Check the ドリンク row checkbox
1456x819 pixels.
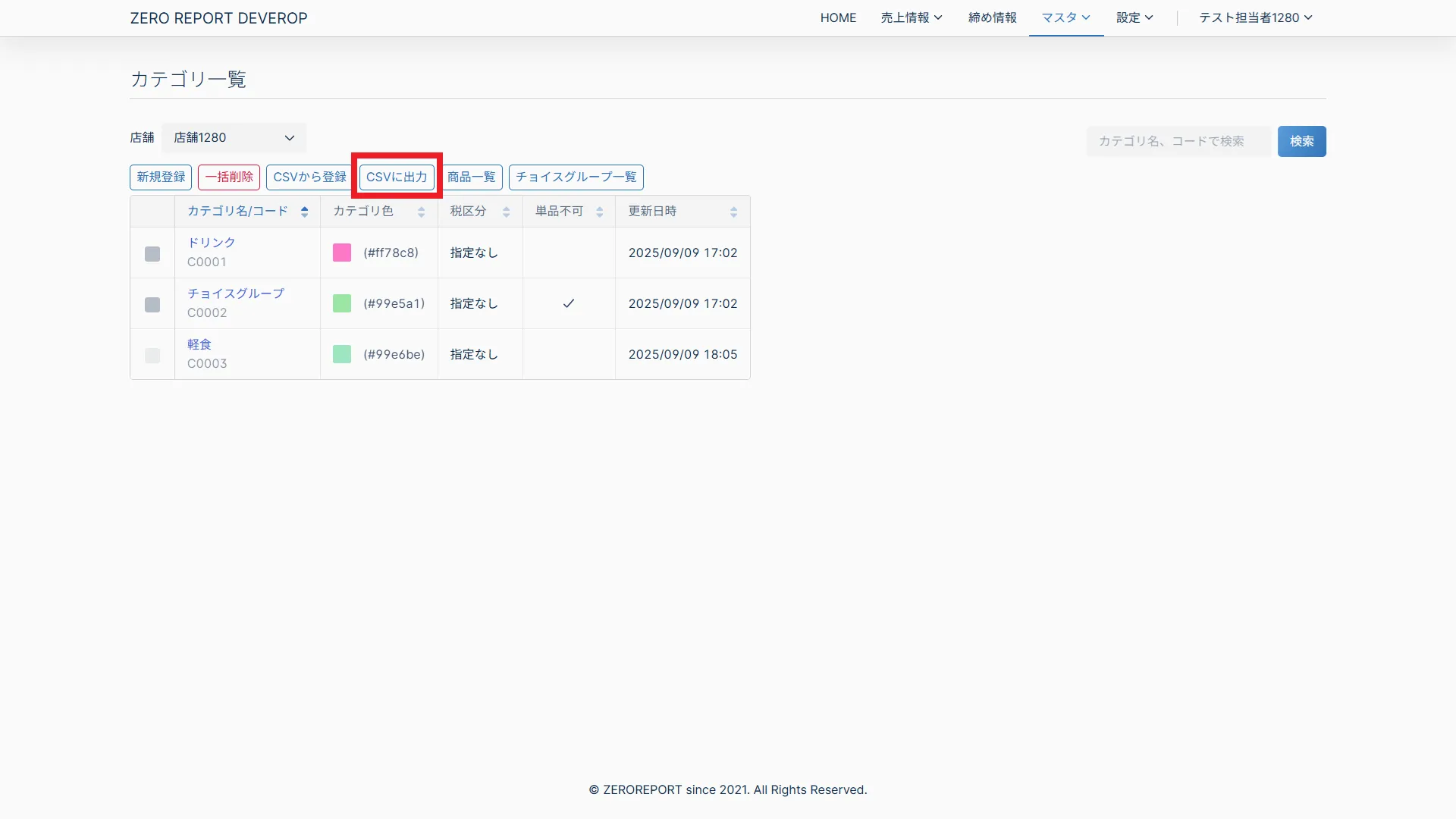(152, 253)
